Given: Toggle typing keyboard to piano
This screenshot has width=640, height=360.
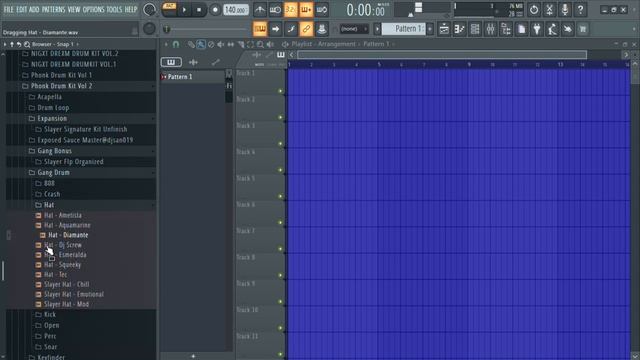Looking at the screenshot, I should coord(260,29).
